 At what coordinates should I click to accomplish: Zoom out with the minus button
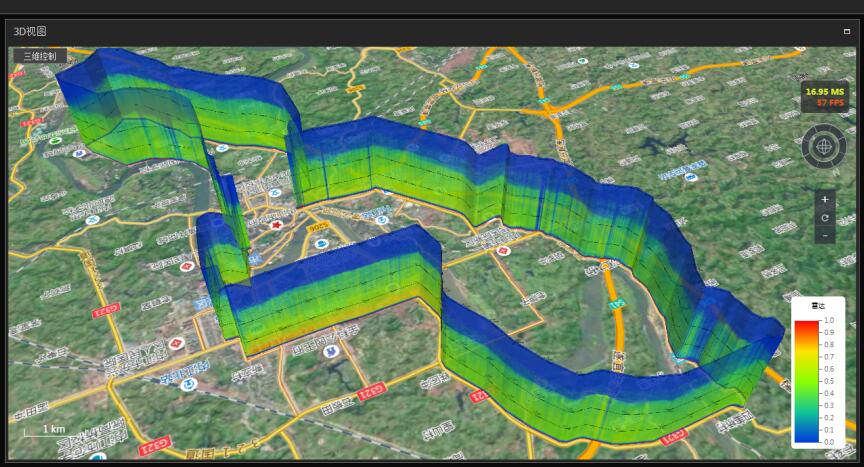(x=824, y=235)
